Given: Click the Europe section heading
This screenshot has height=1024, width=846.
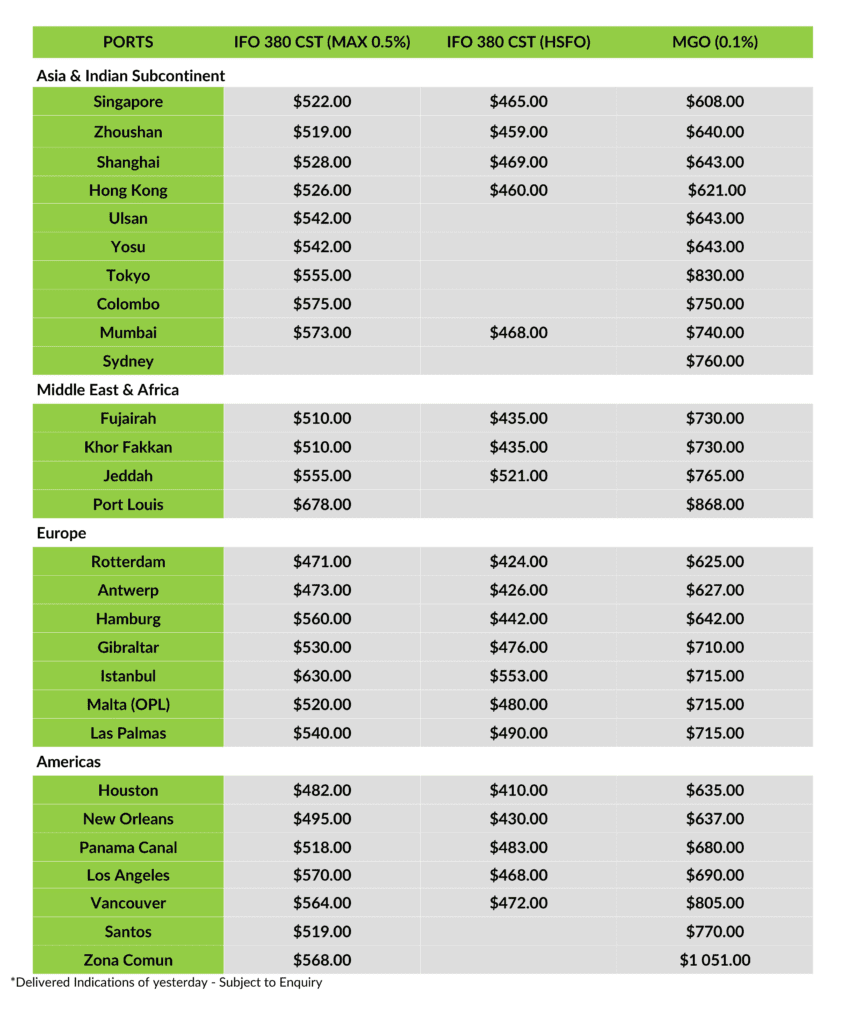Looking at the screenshot, I should (61, 533).
